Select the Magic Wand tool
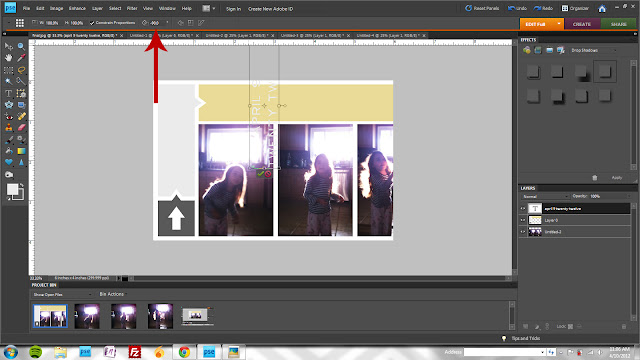Viewport: 640px width, 360px height. [9, 81]
